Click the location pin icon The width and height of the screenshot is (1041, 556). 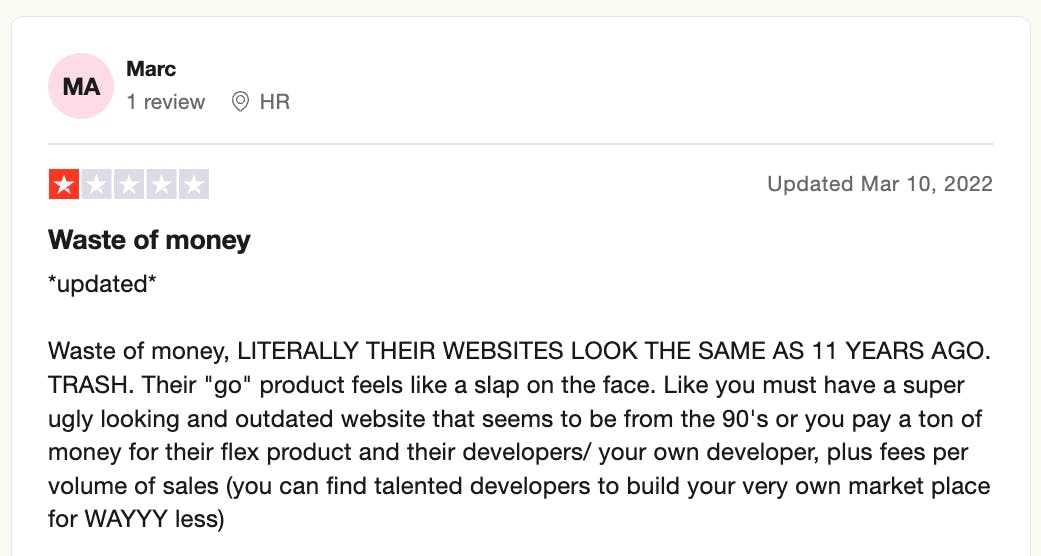(240, 102)
